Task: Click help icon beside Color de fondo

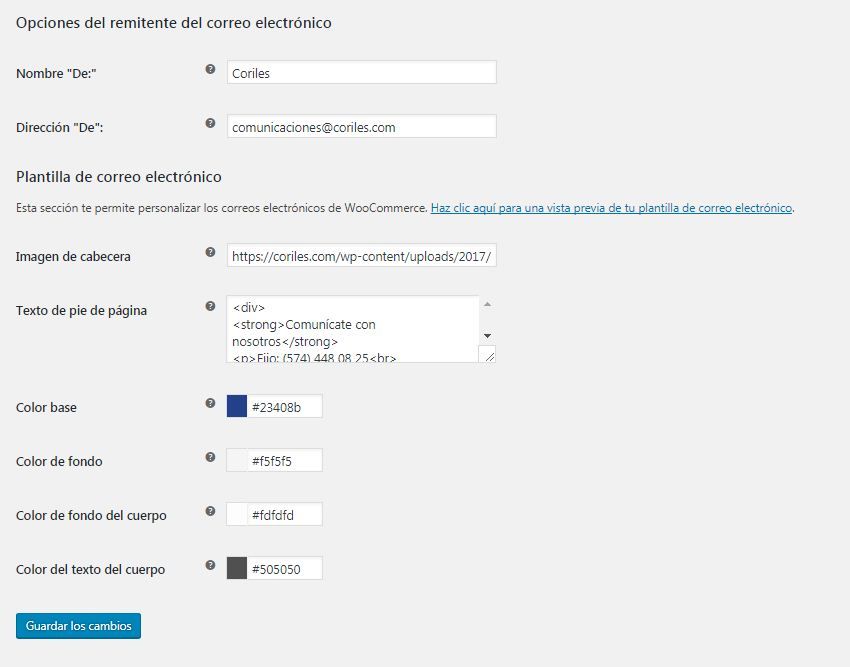Action: [x=210, y=457]
